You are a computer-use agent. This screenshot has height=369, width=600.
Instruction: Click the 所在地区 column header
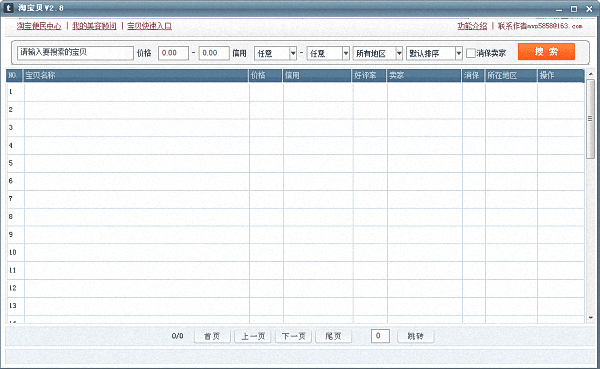(x=511, y=75)
